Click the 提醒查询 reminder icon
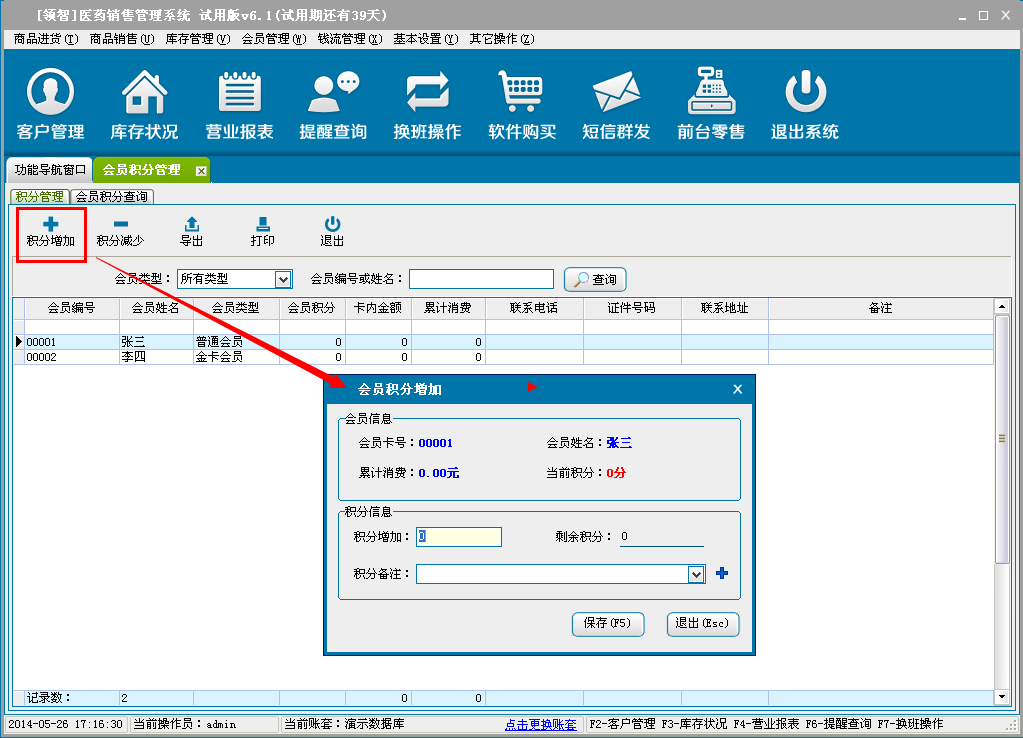 [x=333, y=105]
